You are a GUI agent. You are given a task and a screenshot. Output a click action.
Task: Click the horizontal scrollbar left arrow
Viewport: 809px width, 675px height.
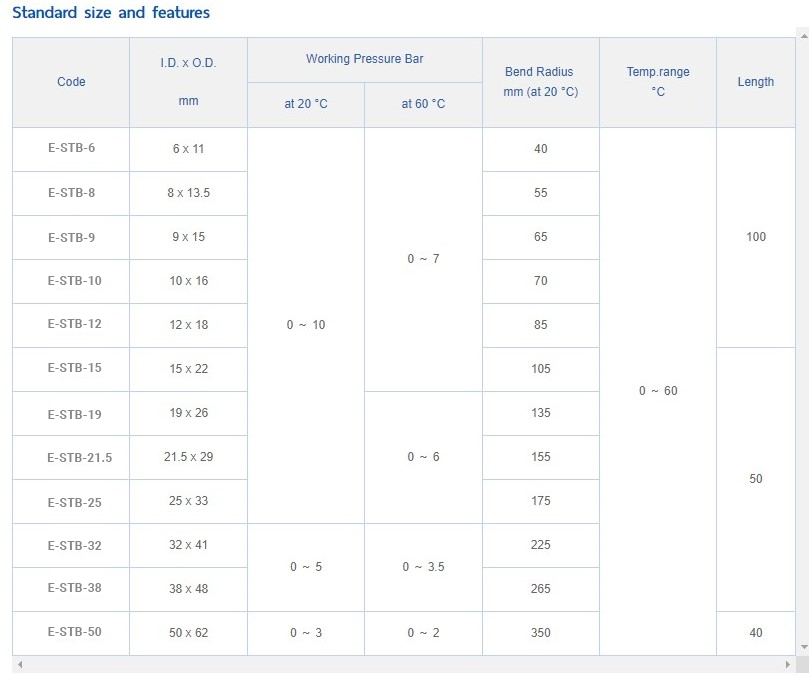pyautogui.click(x=19, y=664)
